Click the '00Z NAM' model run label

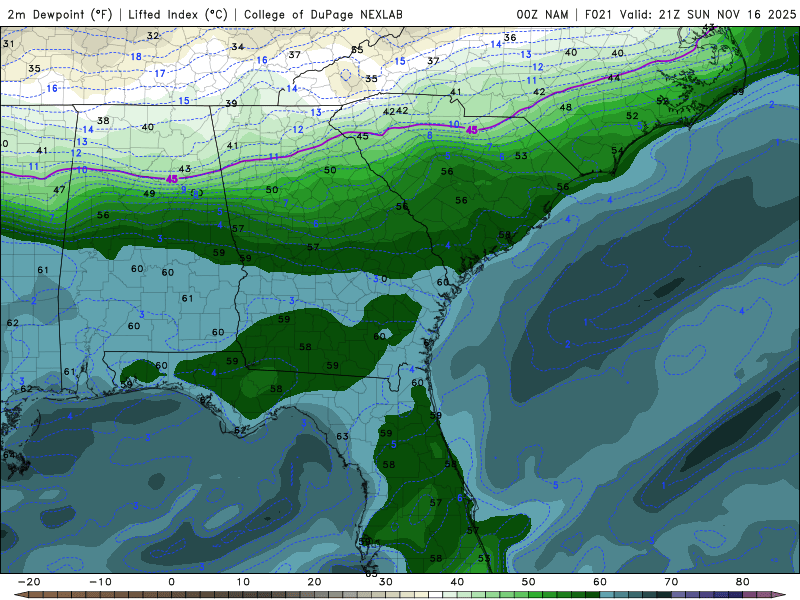click(x=542, y=14)
